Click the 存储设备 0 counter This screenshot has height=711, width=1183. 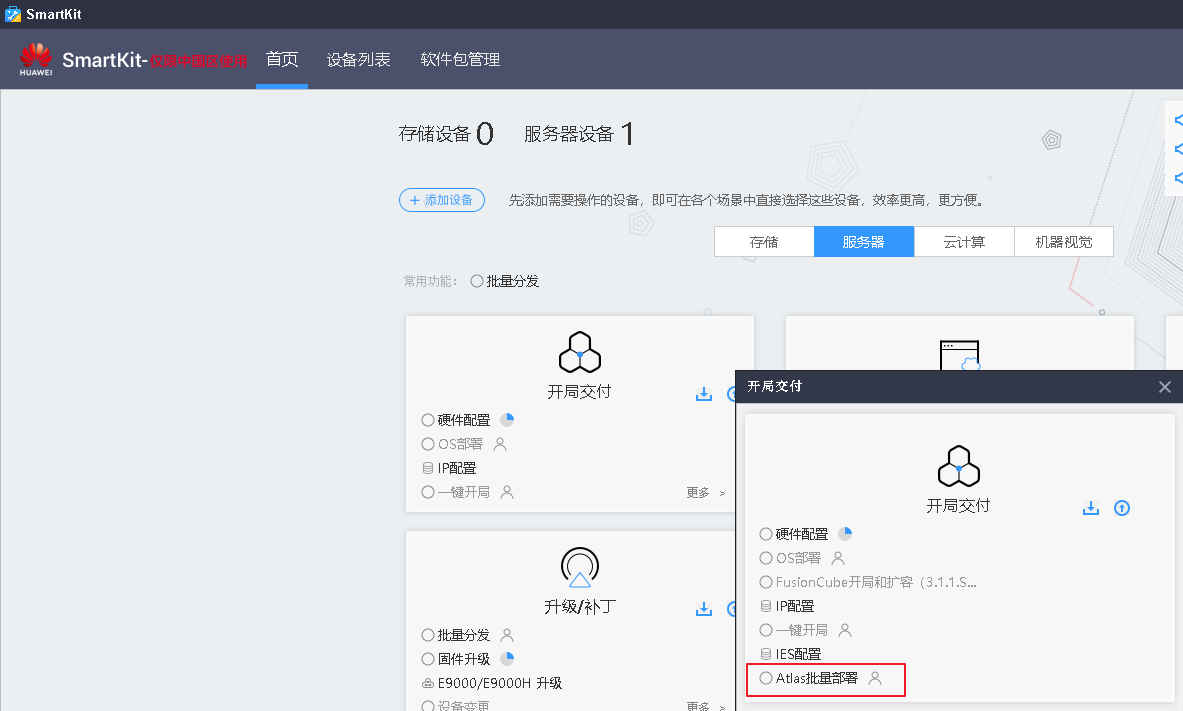(x=446, y=134)
